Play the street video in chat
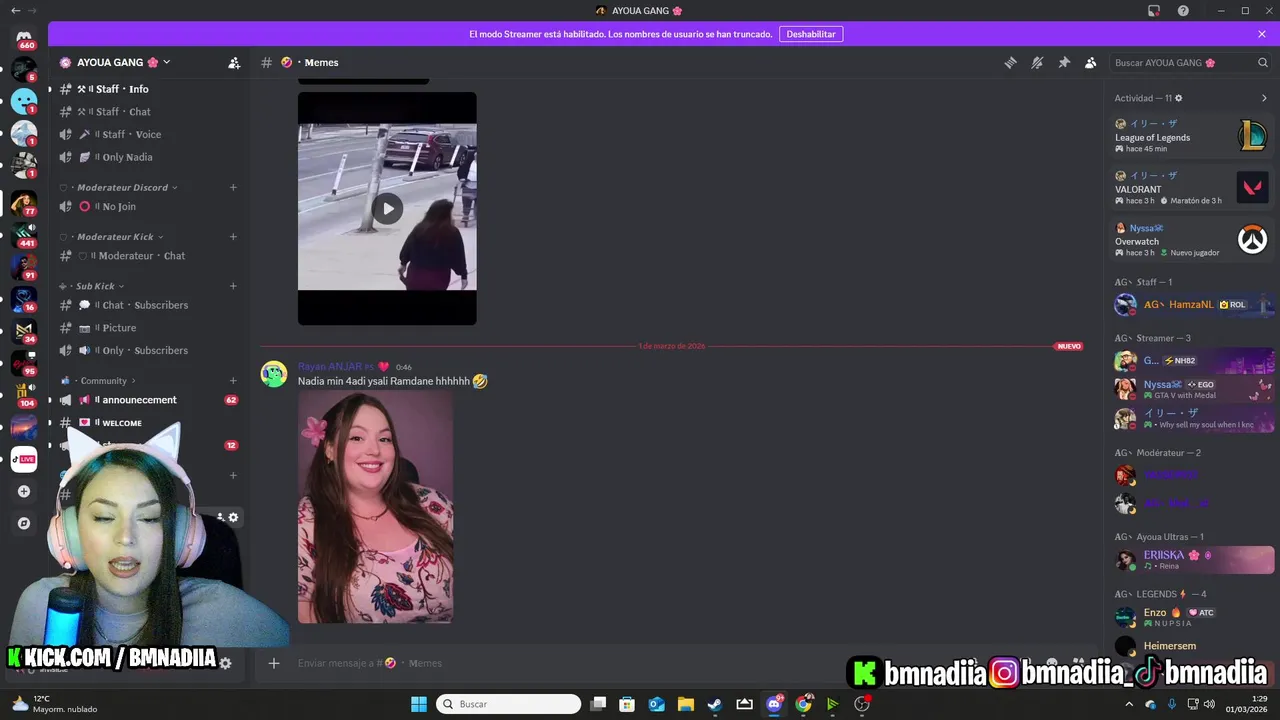Viewport: 1280px width, 720px height. 387,208
